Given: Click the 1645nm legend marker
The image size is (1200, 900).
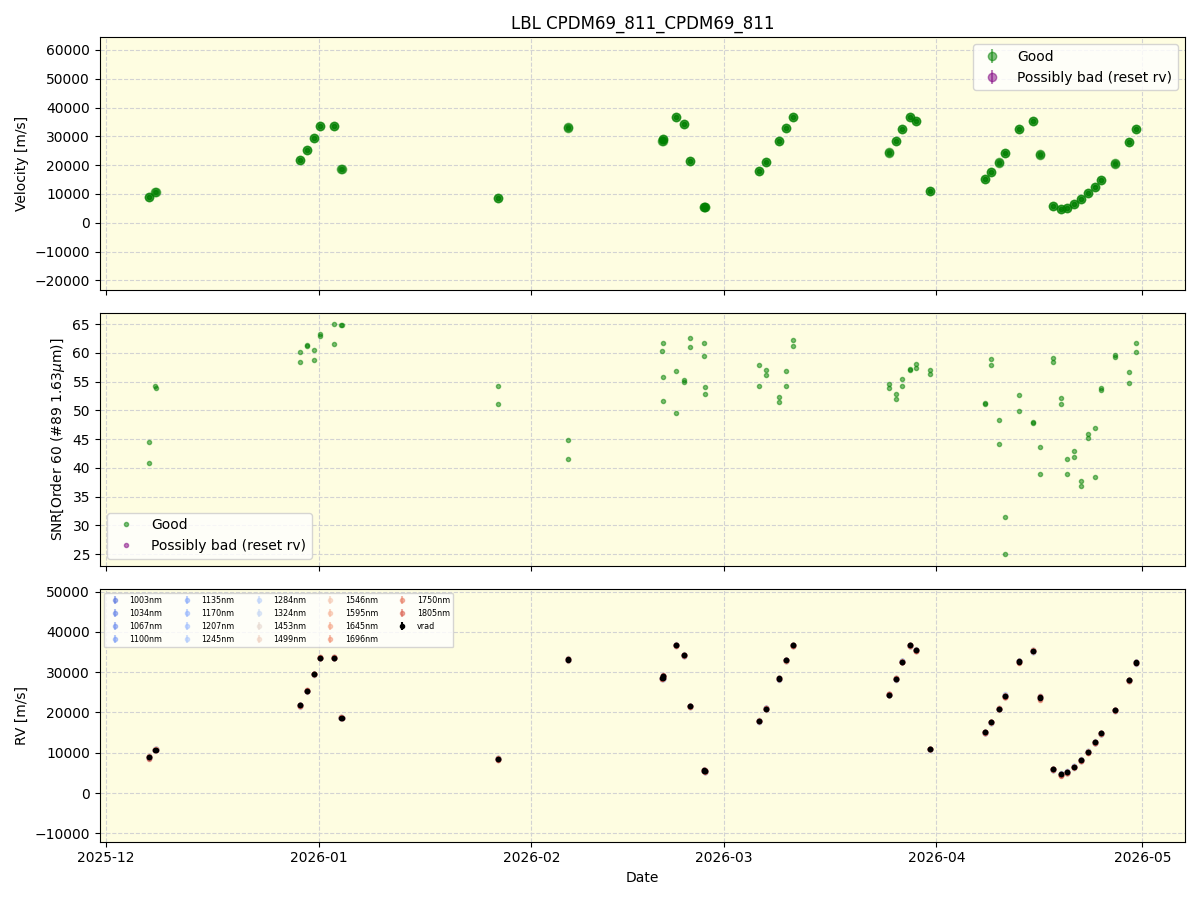Looking at the screenshot, I should (x=331, y=626).
